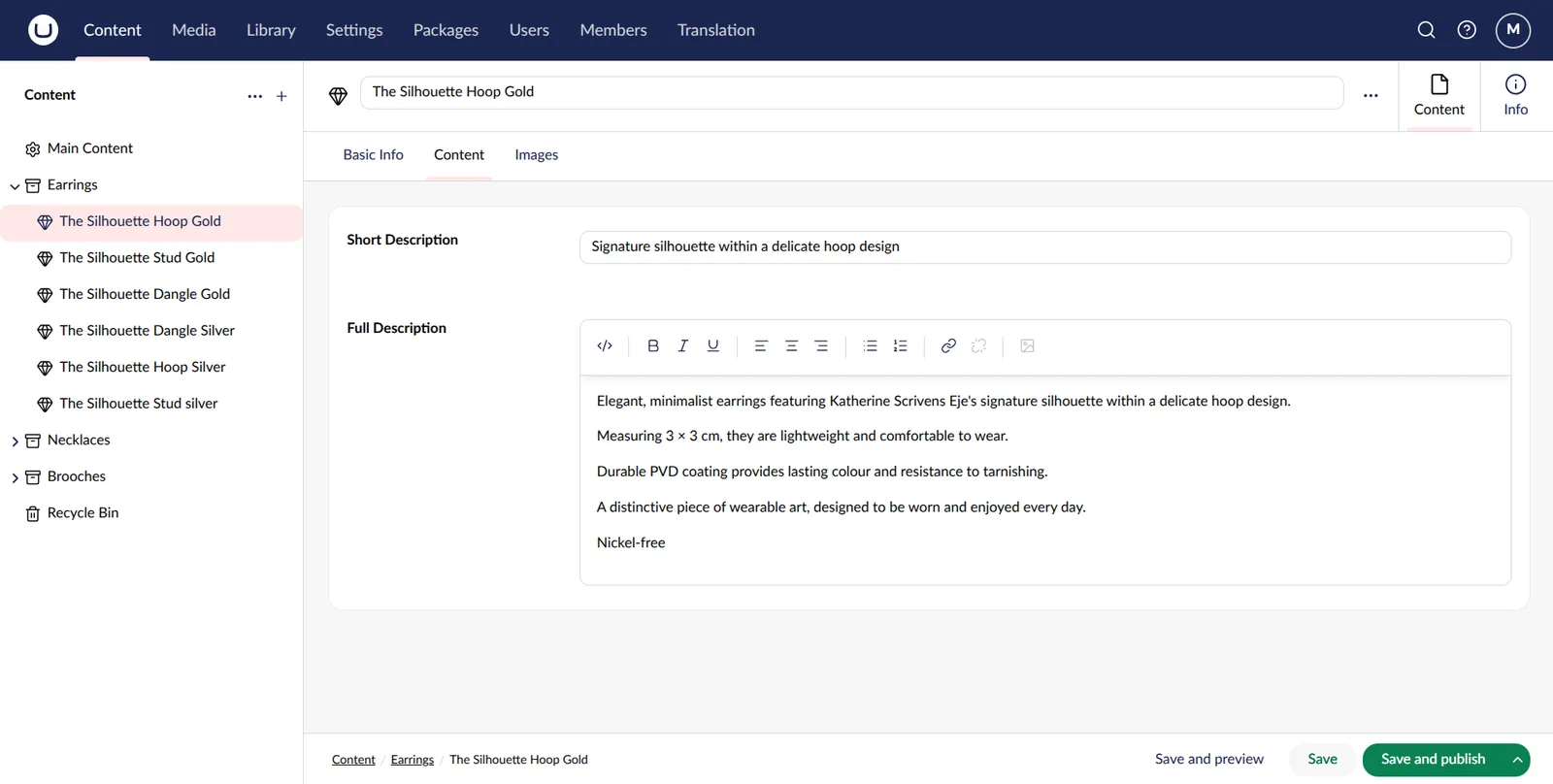
Task: Open the help question mark icon
Action: 1467,30
